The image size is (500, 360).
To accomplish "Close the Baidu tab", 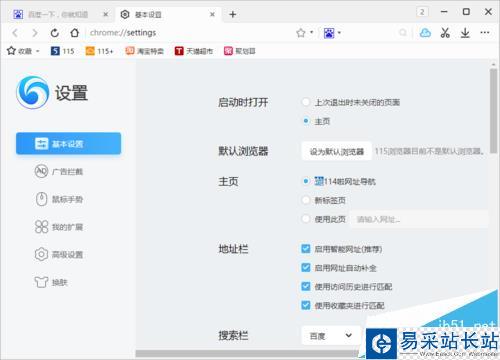I will pyautogui.click(x=106, y=14).
